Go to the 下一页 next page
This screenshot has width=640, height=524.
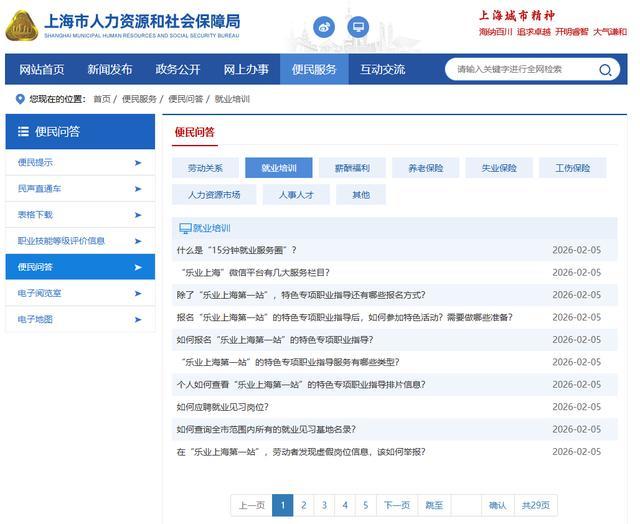click(x=397, y=505)
